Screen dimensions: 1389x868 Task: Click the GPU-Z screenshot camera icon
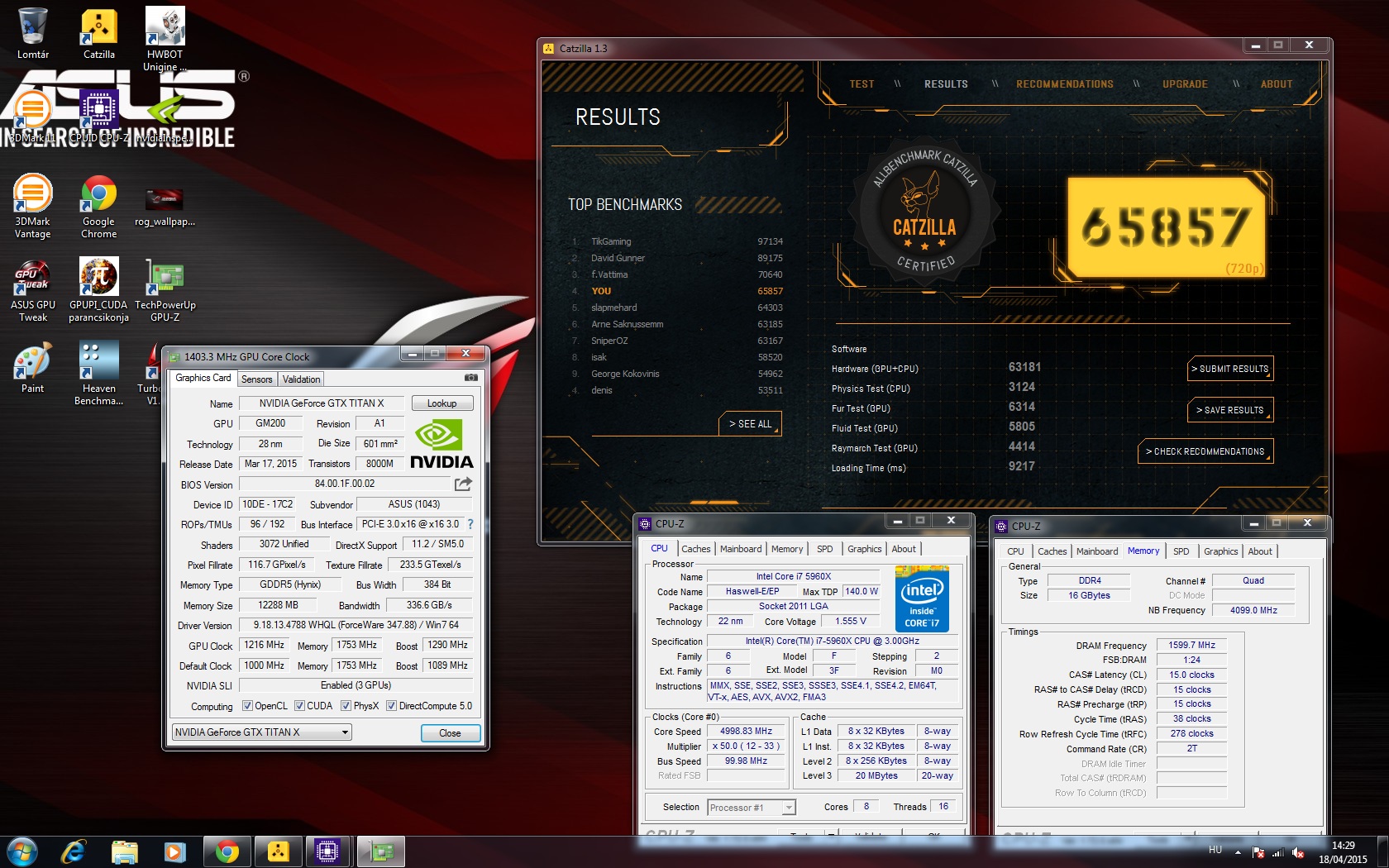pos(470,378)
